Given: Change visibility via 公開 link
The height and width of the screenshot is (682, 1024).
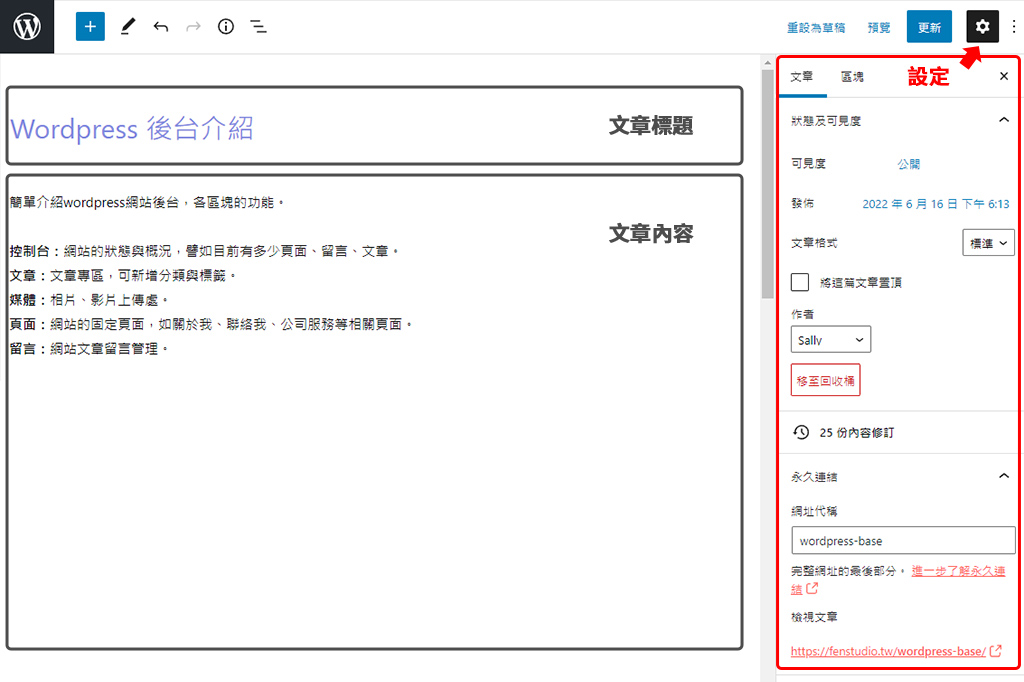Looking at the screenshot, I should tap(908, 164).
